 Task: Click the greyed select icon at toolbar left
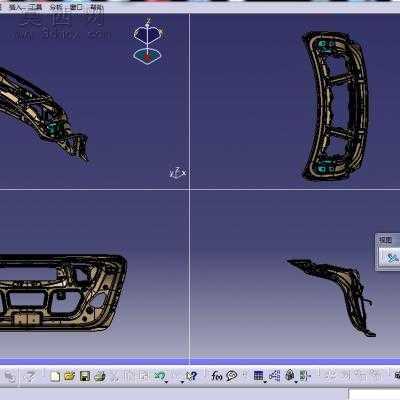(x=9, y=377)
